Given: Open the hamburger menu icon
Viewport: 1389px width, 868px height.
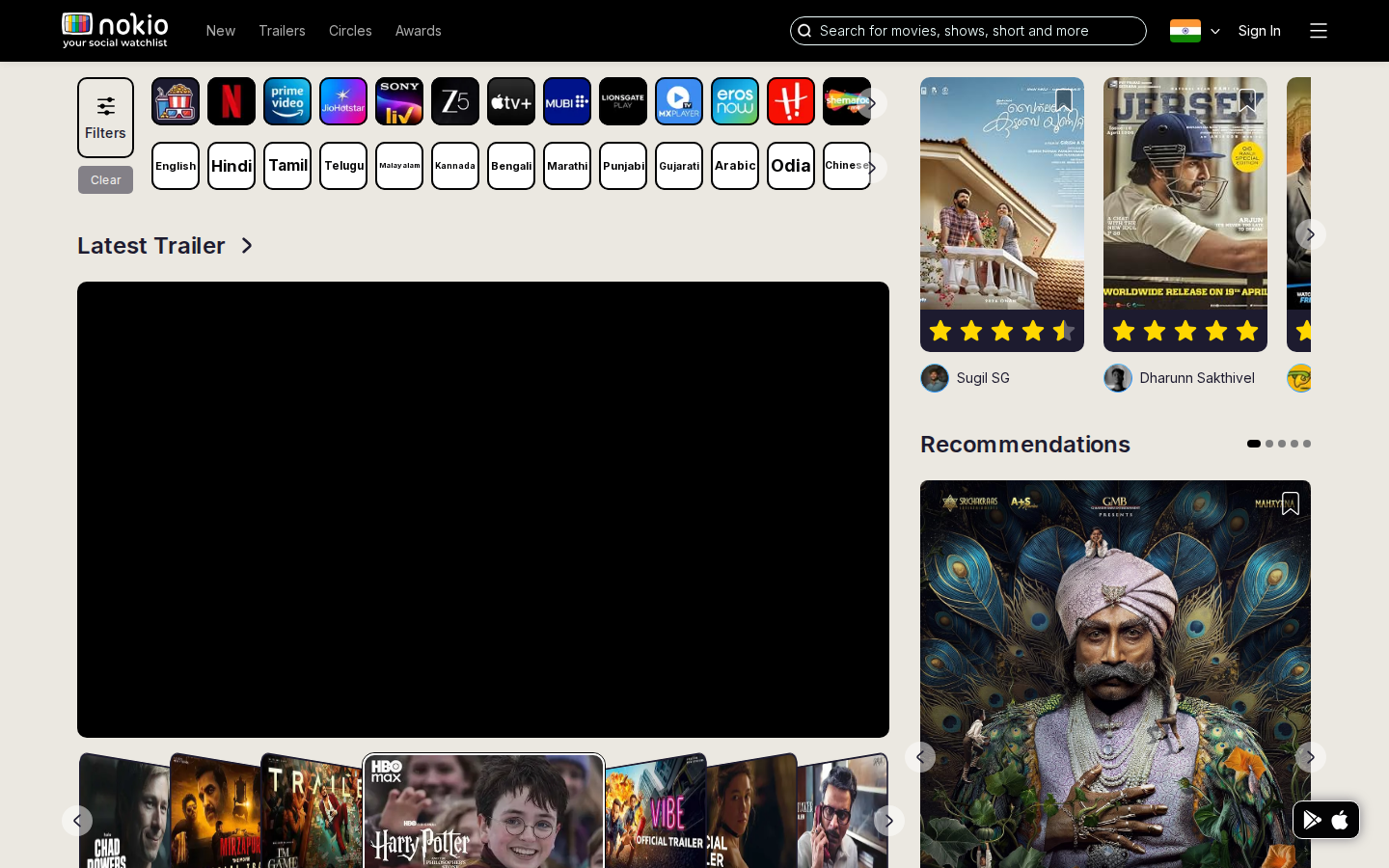Looking at the screenshot, I should [x=1319, y=31].
